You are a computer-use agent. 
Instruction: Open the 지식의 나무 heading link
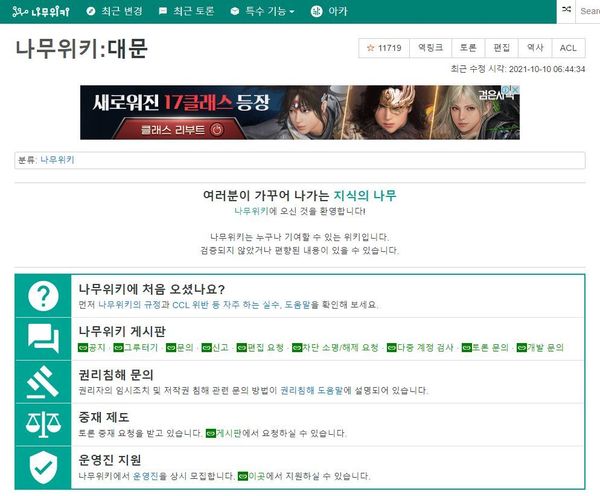[365, 195]
